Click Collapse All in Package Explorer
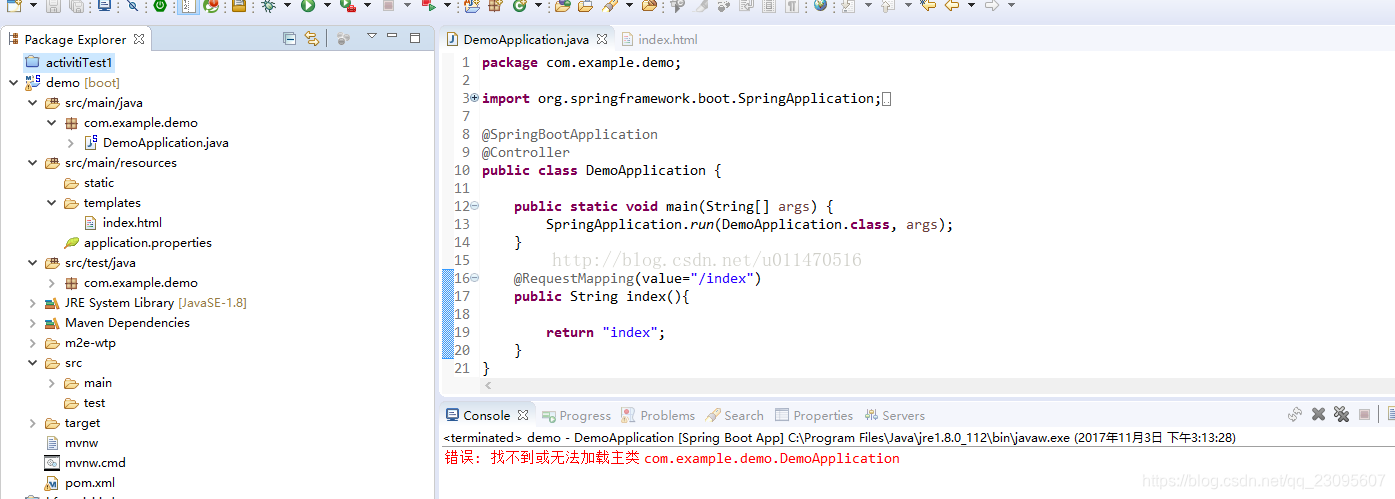Viewport: 1395px width, 499px height. point(290,39)
